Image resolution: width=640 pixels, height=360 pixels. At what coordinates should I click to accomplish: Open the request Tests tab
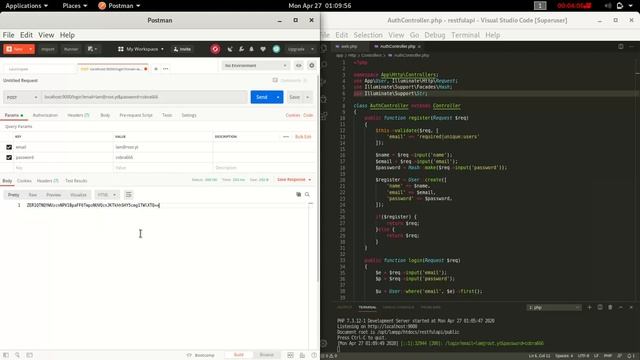pos(167,116)
